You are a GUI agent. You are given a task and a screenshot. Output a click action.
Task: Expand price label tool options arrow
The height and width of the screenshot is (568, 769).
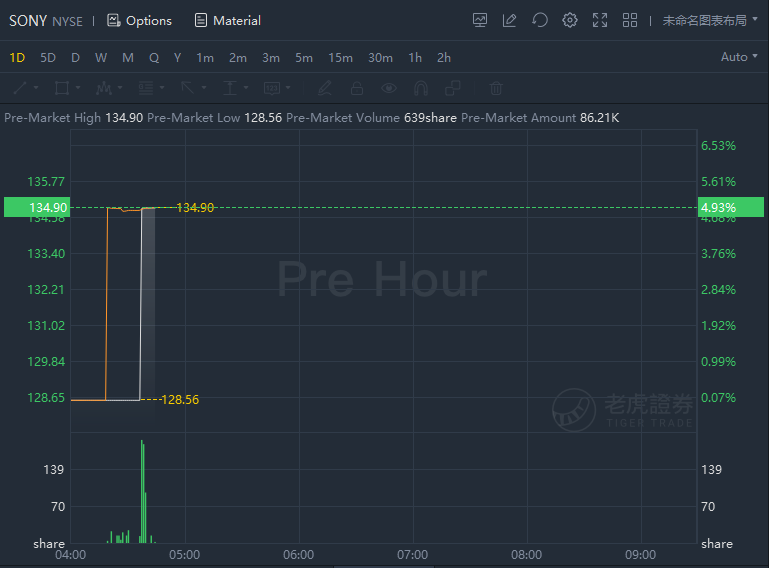click(288, 88)
